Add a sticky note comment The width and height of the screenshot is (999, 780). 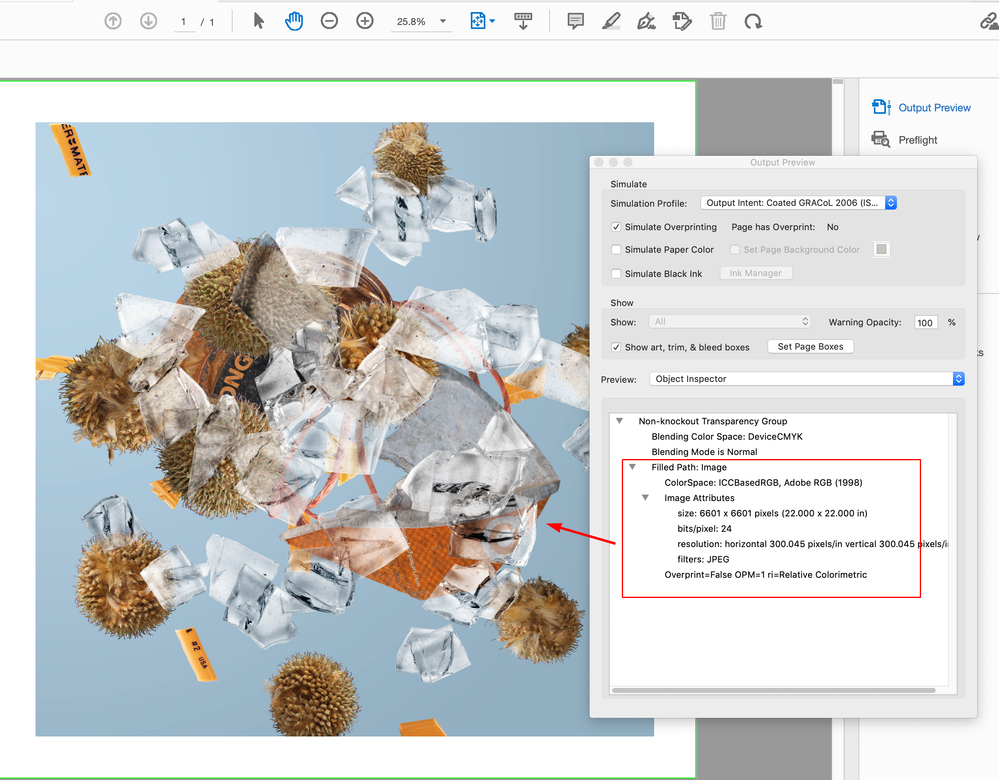(x=576, y=21)
